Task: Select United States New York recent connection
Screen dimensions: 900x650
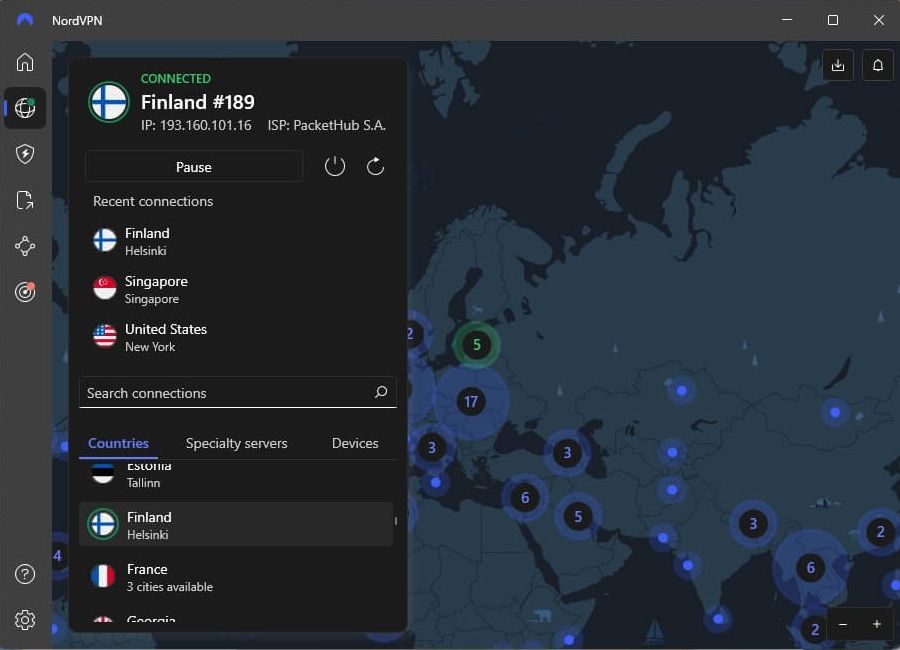Action: tap(238, 337)
